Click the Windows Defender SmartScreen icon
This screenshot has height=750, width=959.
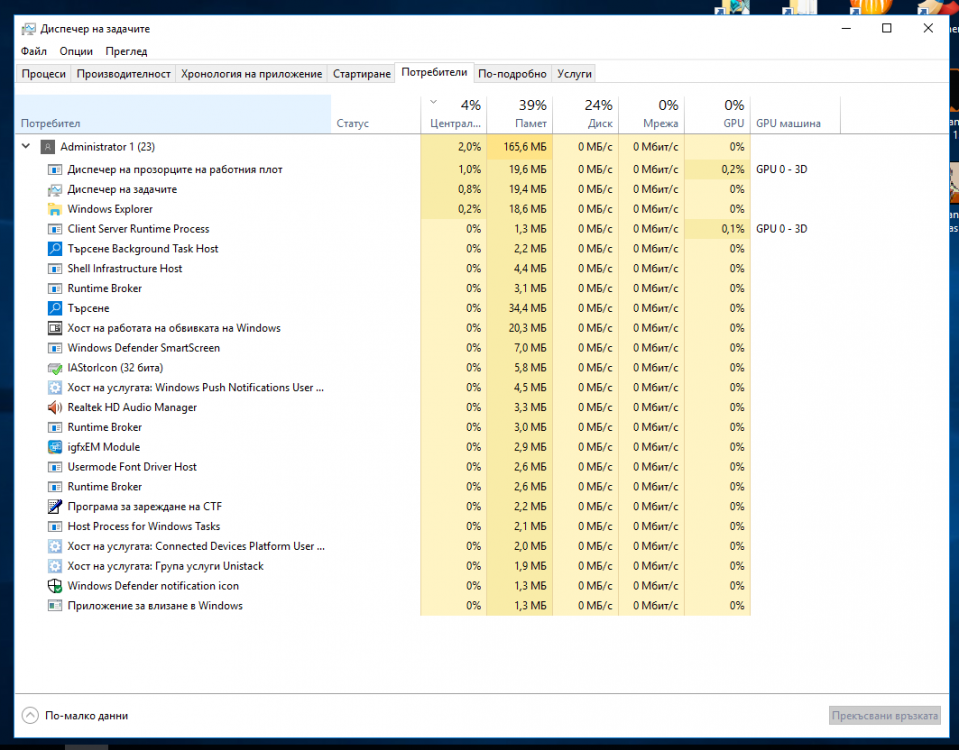coord(55,348)
